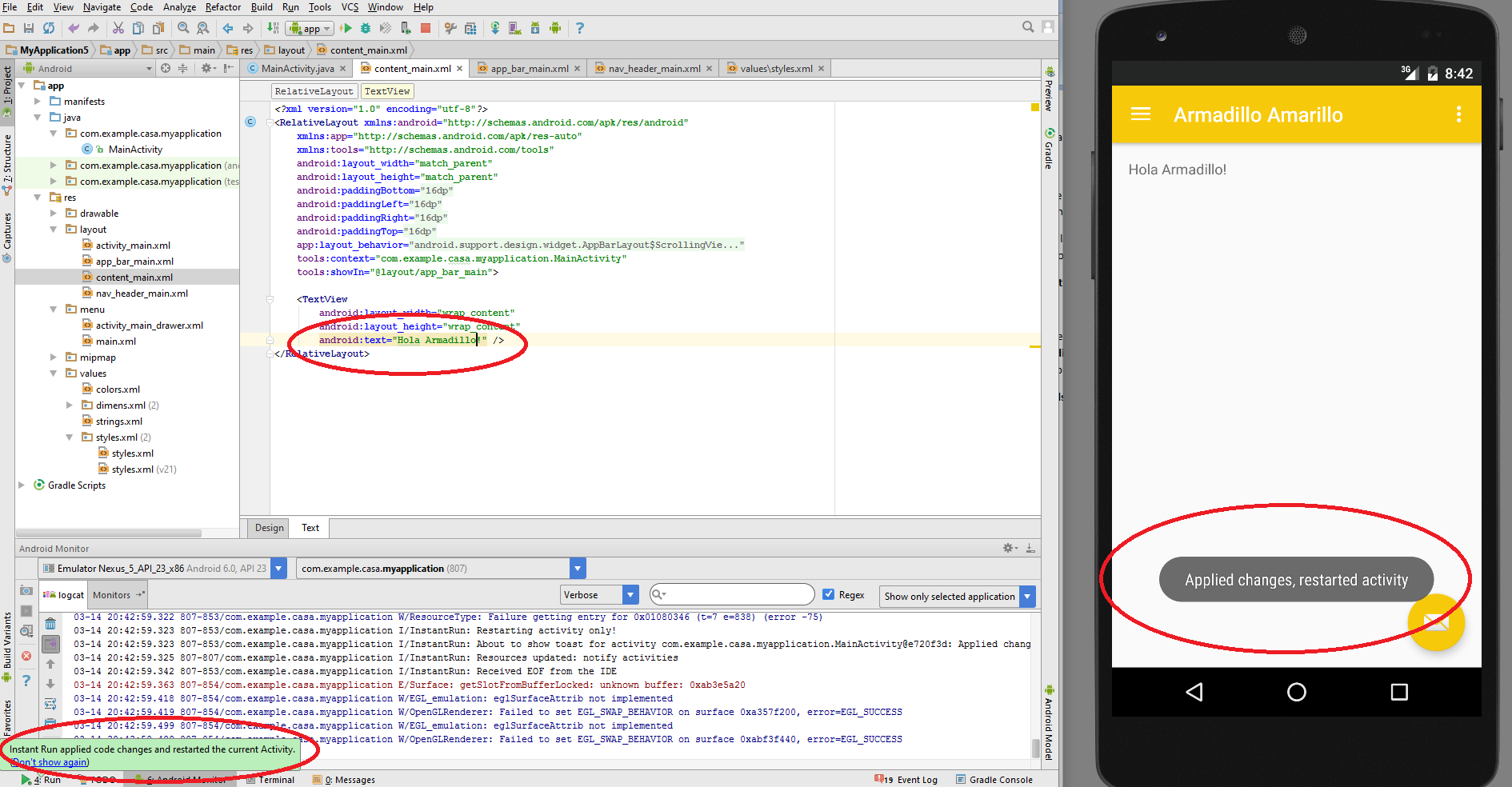Open Android Monitor settings gear
Image resolution: width=1512 pixels, height=787 pixels.
tap(1007, 549)
